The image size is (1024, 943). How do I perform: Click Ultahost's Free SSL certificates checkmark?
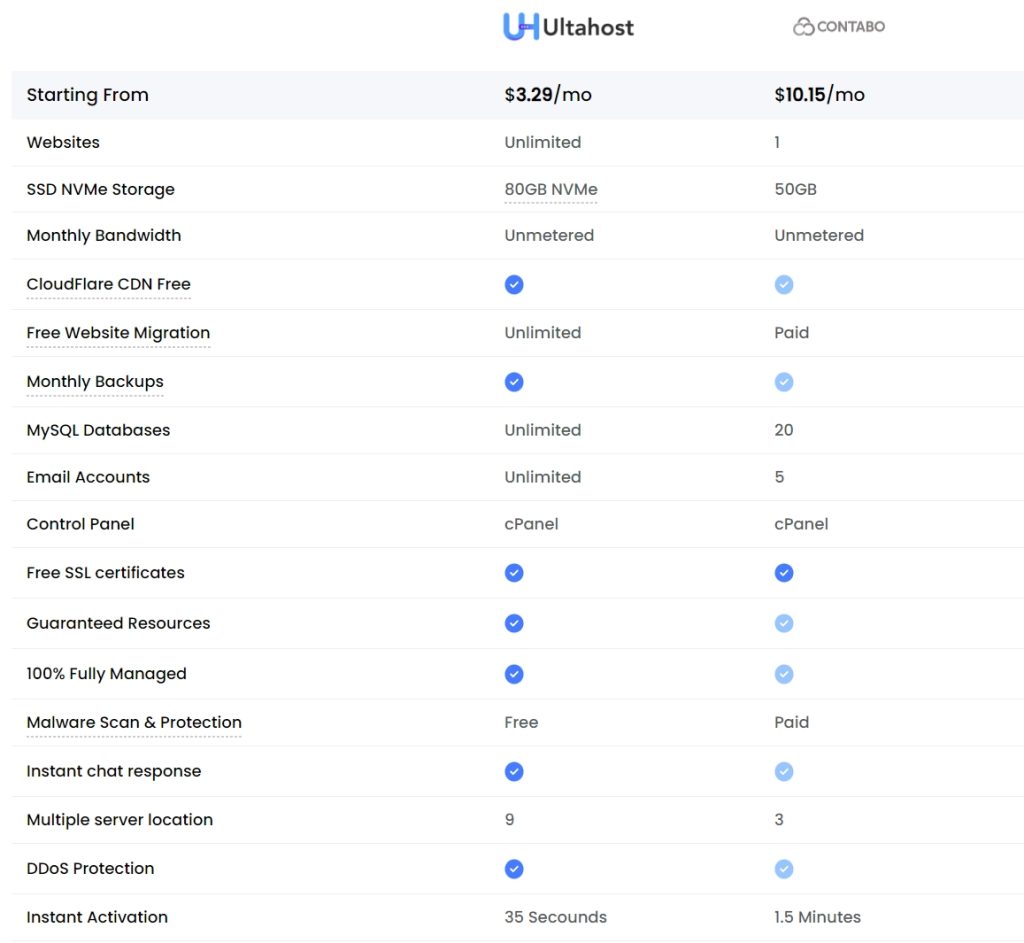pyautogui.click(x=514, y=573)
